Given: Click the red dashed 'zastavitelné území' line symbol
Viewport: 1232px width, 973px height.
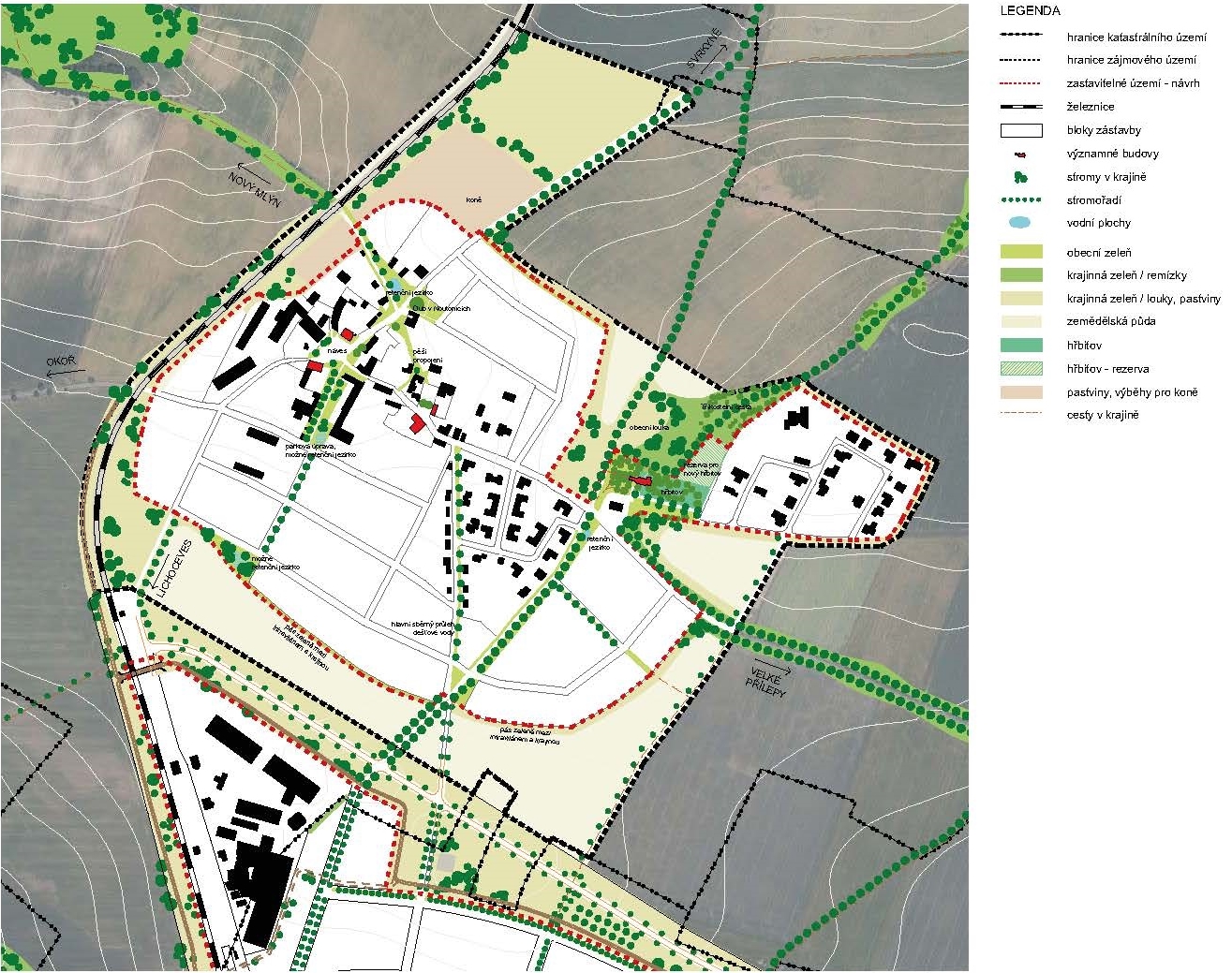Looking at the screenshot, I should [x=1020, y=83].
